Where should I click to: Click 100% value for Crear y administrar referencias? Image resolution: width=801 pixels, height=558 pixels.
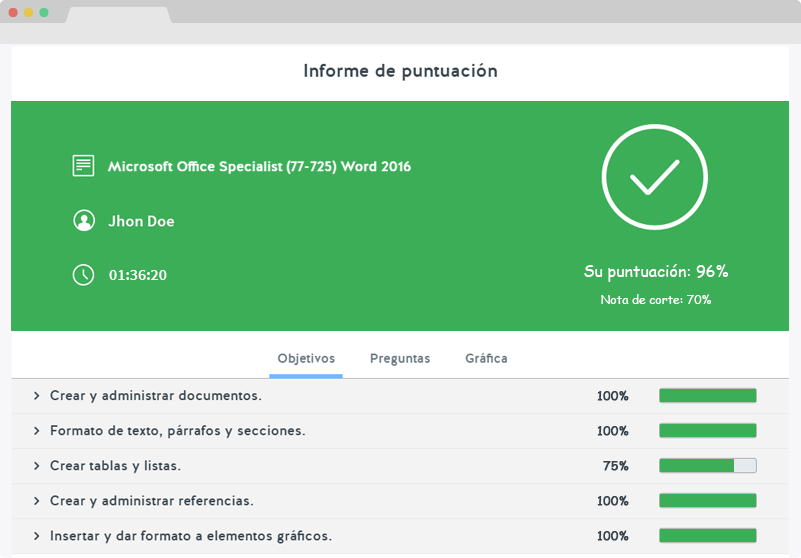(612, 501)
